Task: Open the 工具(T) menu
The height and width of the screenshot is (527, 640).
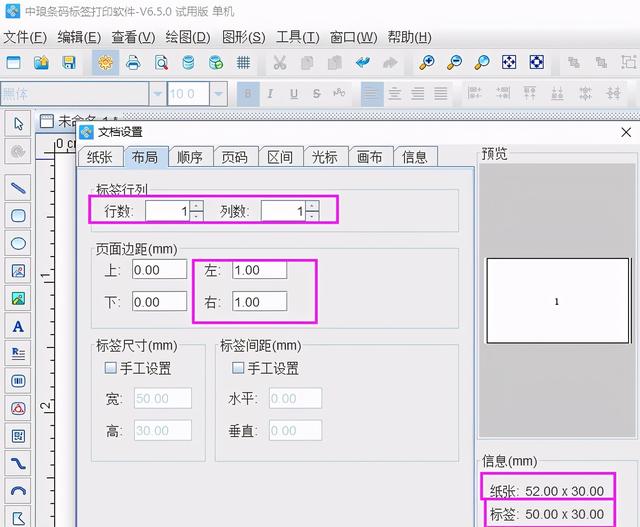Action: pyautogui.click(x=297, y=37)
